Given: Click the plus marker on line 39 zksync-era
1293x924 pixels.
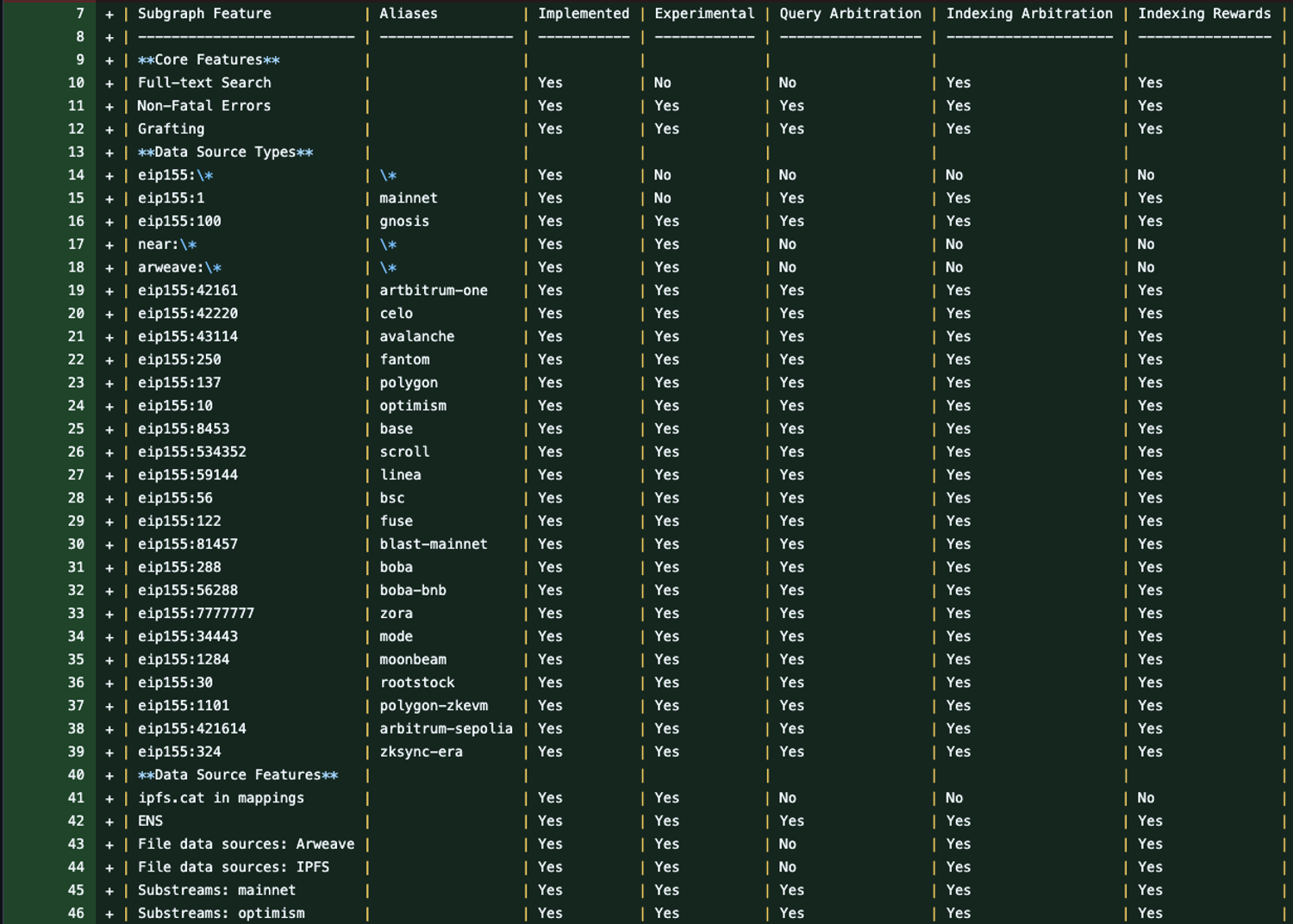Looking at the screenshot, I should [x=109, y=752].
